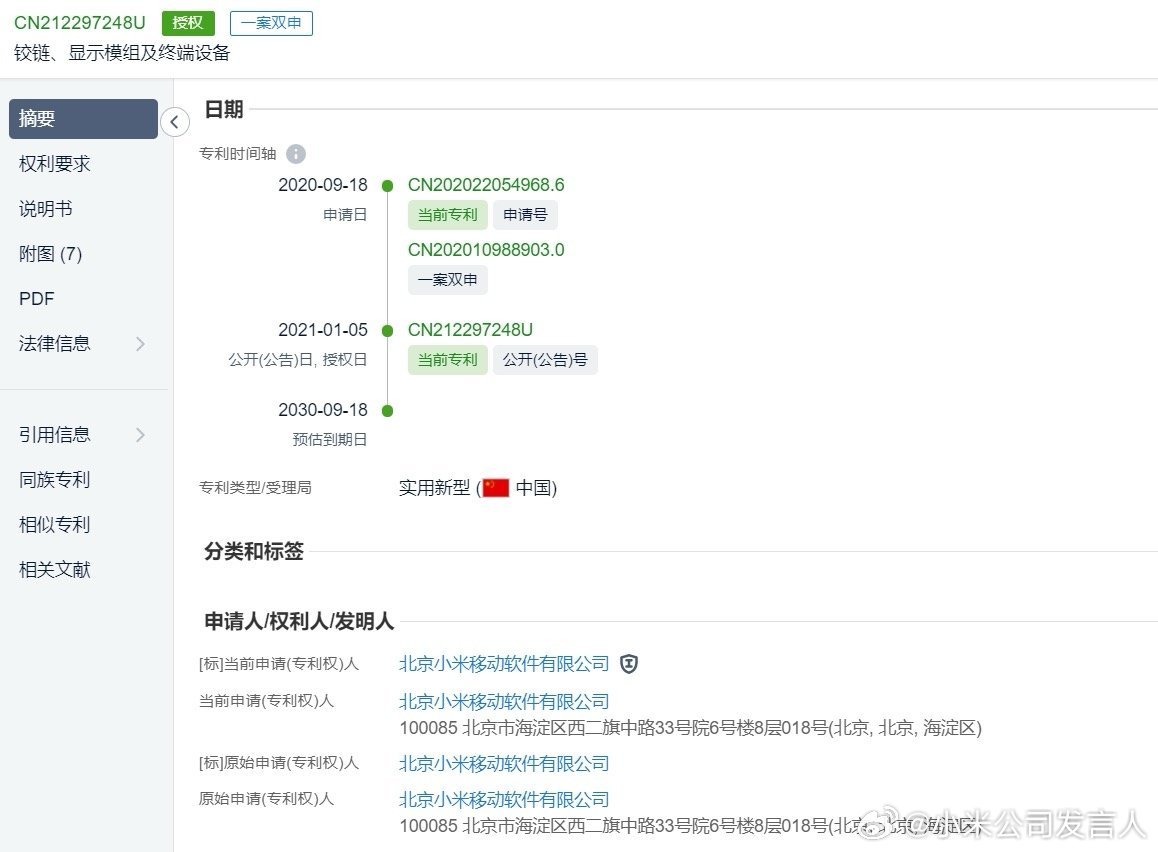1158x852 pixels.
Task: Click the 2020-09-18 timeline dot
Action: click(388, 185)
